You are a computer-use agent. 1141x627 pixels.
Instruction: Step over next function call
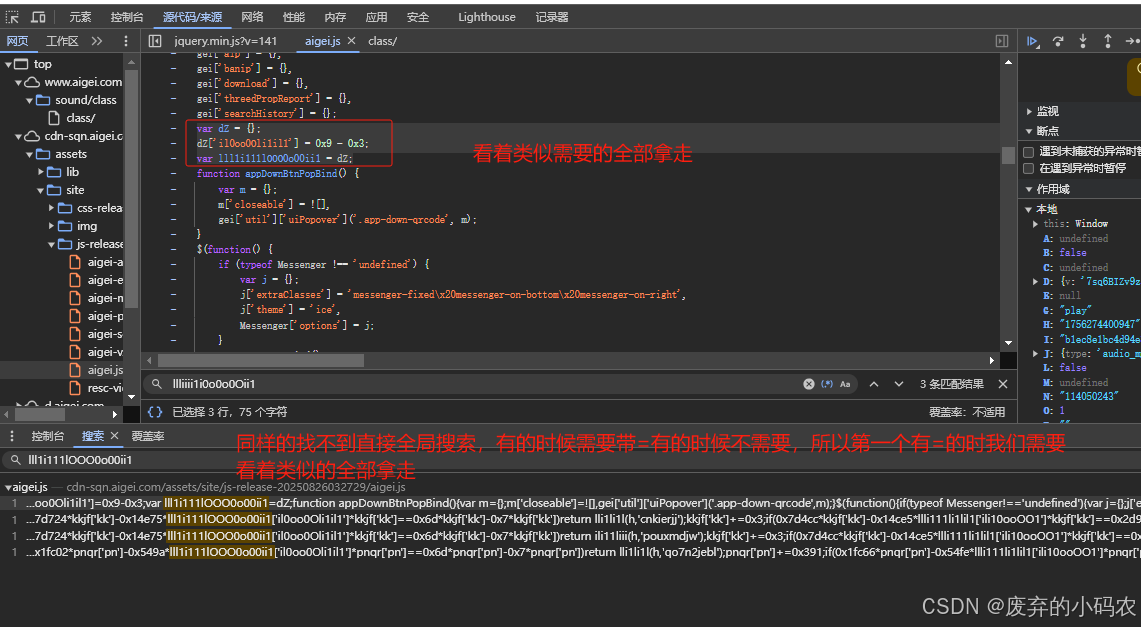coord(1058,41)
